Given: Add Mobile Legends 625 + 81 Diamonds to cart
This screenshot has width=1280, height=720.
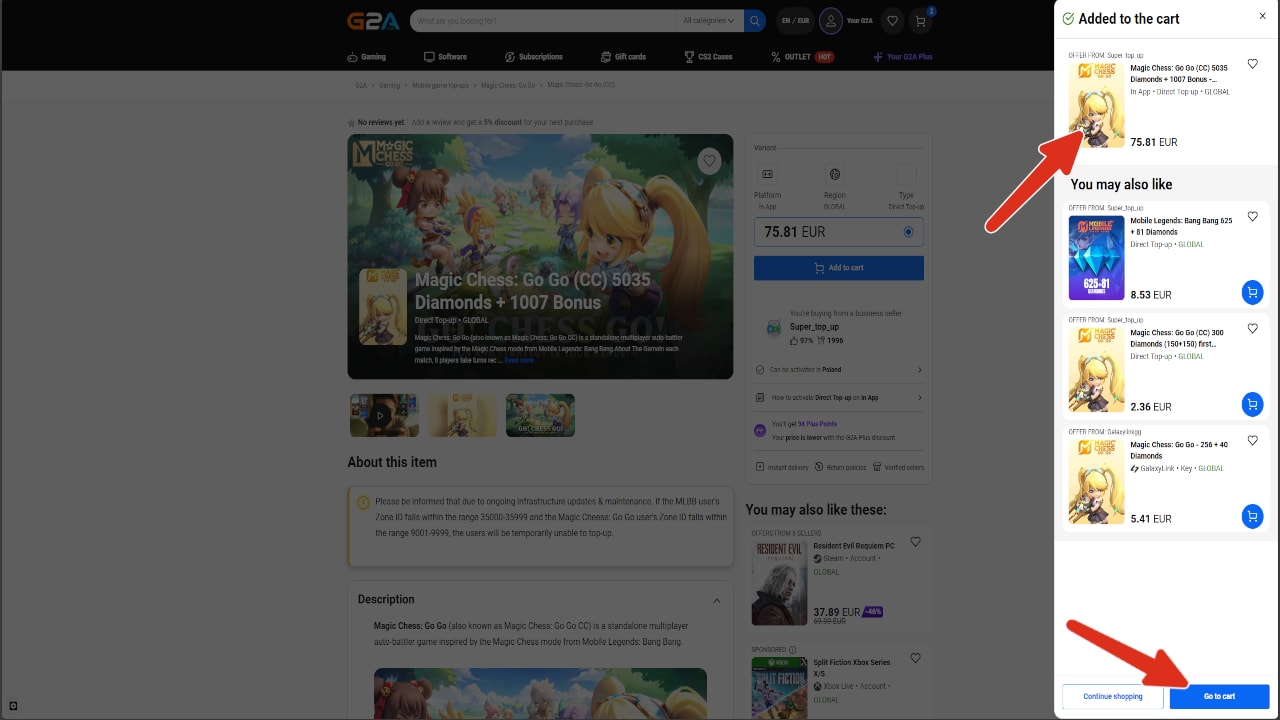Looking at the screenshot, I should [1251, 292].
